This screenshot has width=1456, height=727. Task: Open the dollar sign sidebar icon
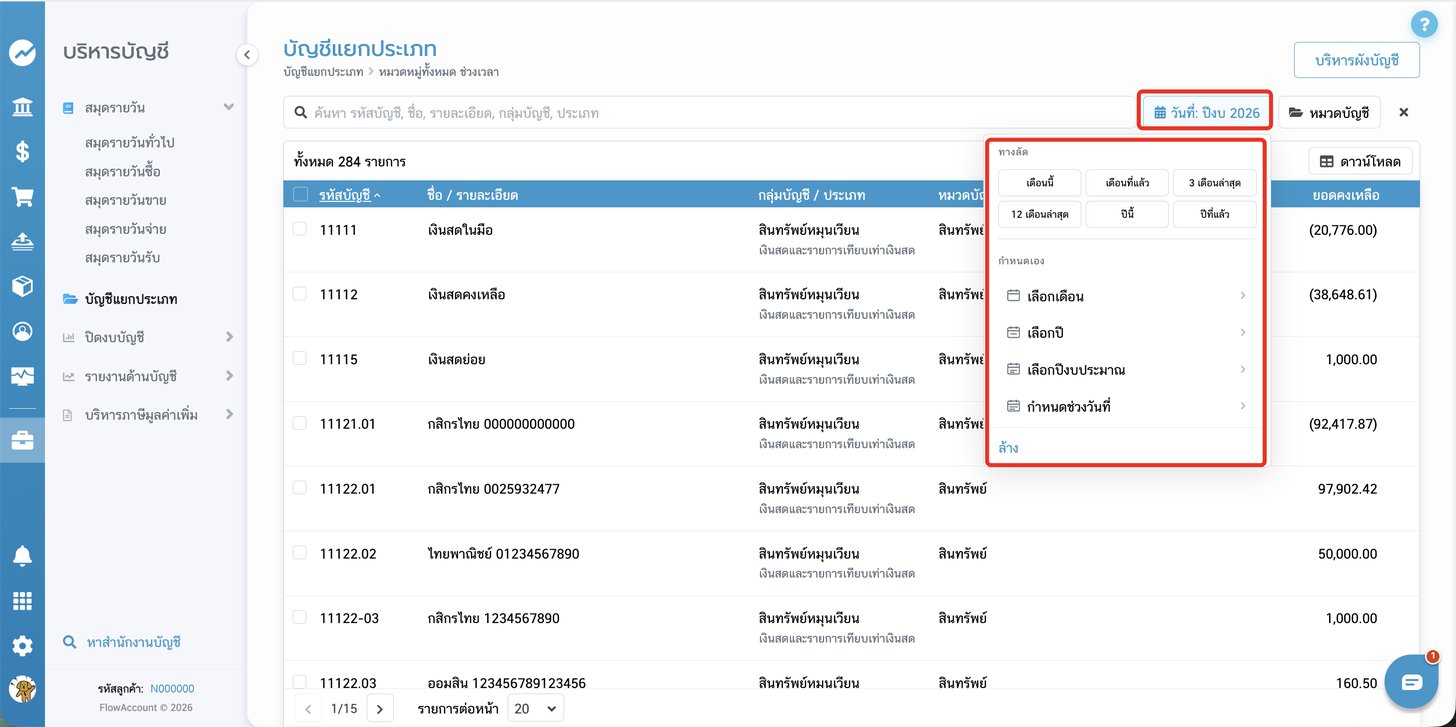click(22, 152)
